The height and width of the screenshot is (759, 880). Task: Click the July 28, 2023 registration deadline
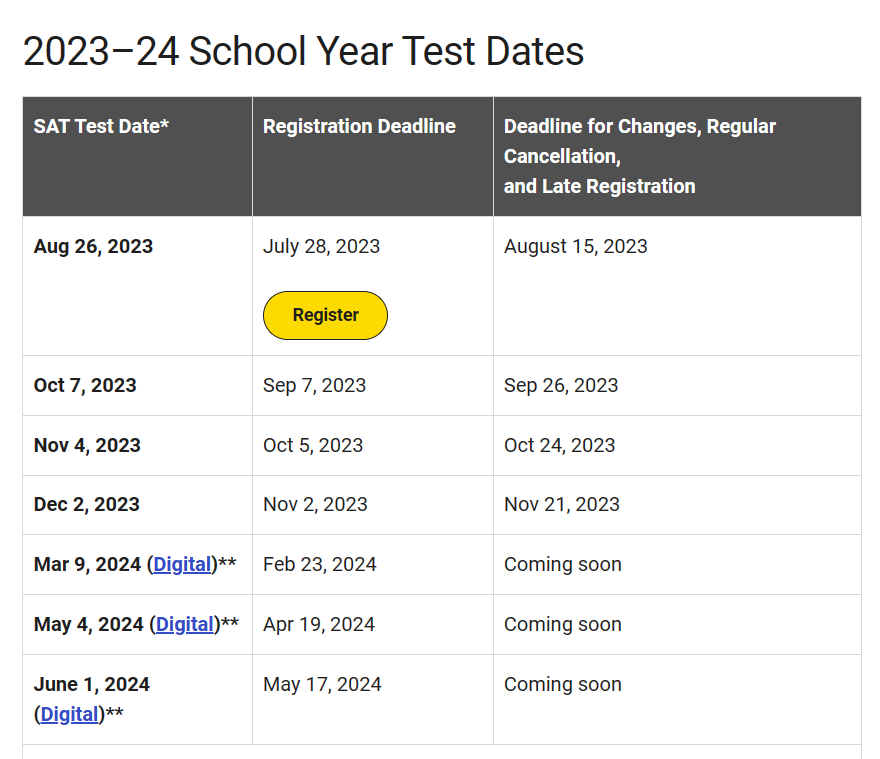[322, 246]
